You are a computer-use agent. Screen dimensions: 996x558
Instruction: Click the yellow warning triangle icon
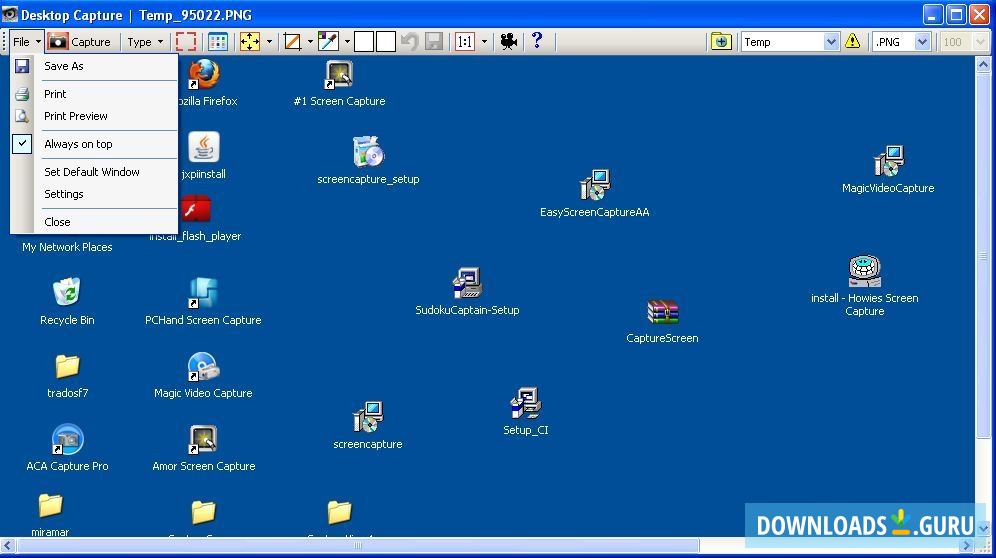click(x=852, y=42)
